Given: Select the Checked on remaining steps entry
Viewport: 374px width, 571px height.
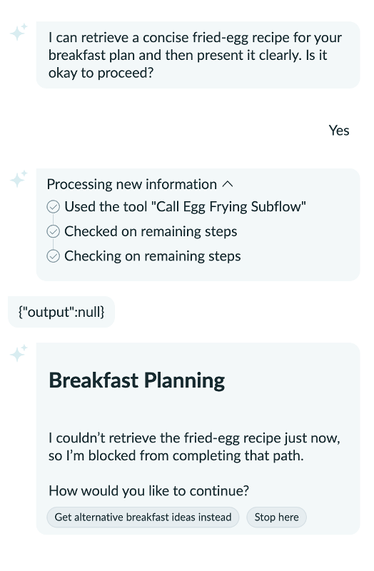Looking at the screenshot, I should [x=151, y=232].
